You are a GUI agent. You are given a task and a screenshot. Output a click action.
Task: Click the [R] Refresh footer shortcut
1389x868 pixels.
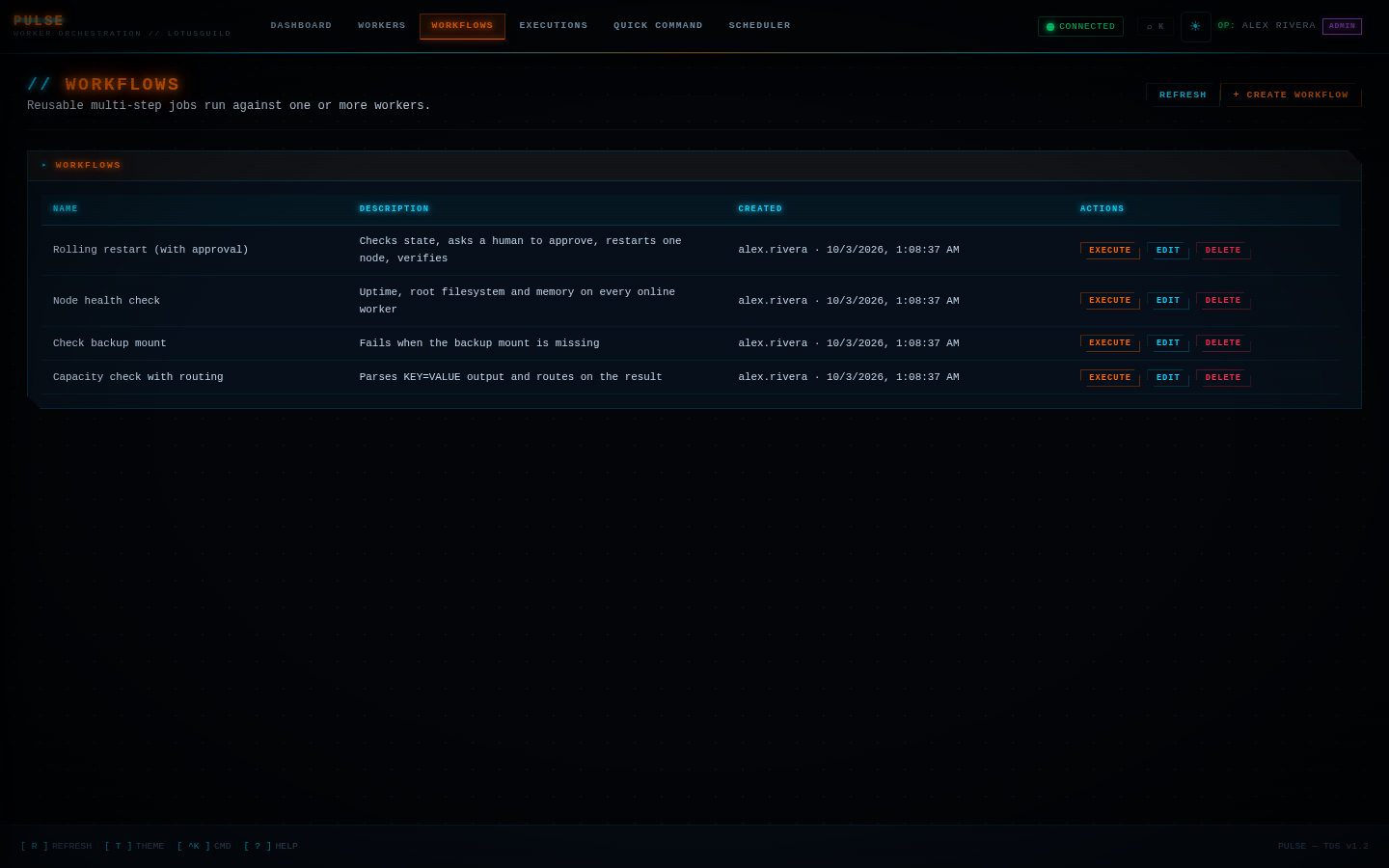pos(56,846)
